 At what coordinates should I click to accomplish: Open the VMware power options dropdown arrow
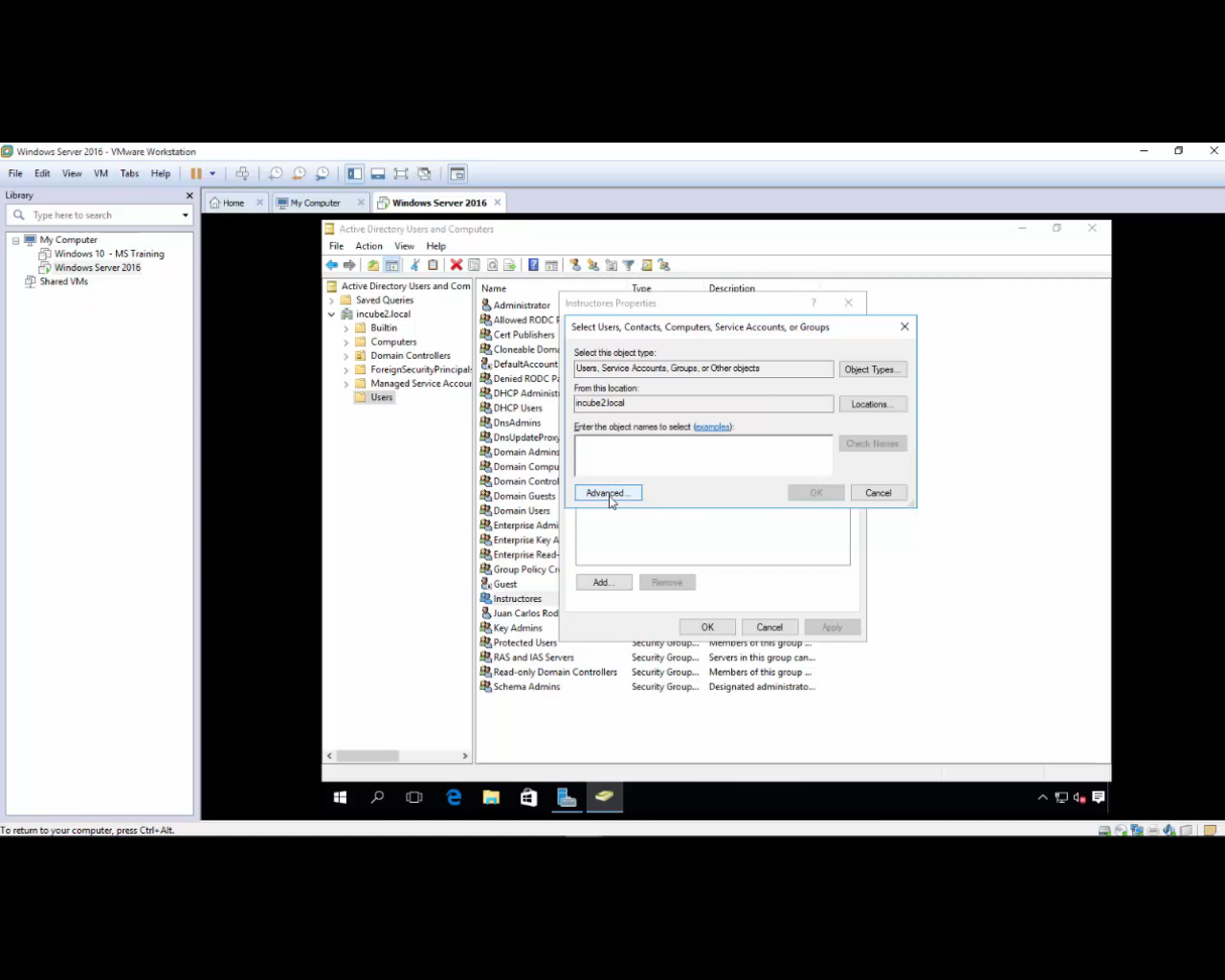(x=212, y=173)
